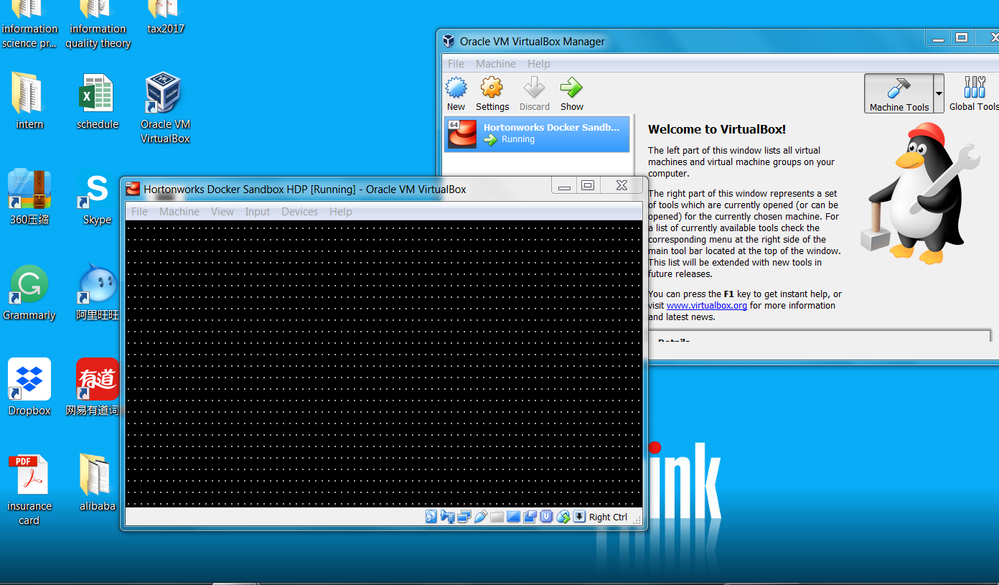Open Machine menu in Hortonworks VM window
This screenshot has height=585, width=999.
(179, 212)
